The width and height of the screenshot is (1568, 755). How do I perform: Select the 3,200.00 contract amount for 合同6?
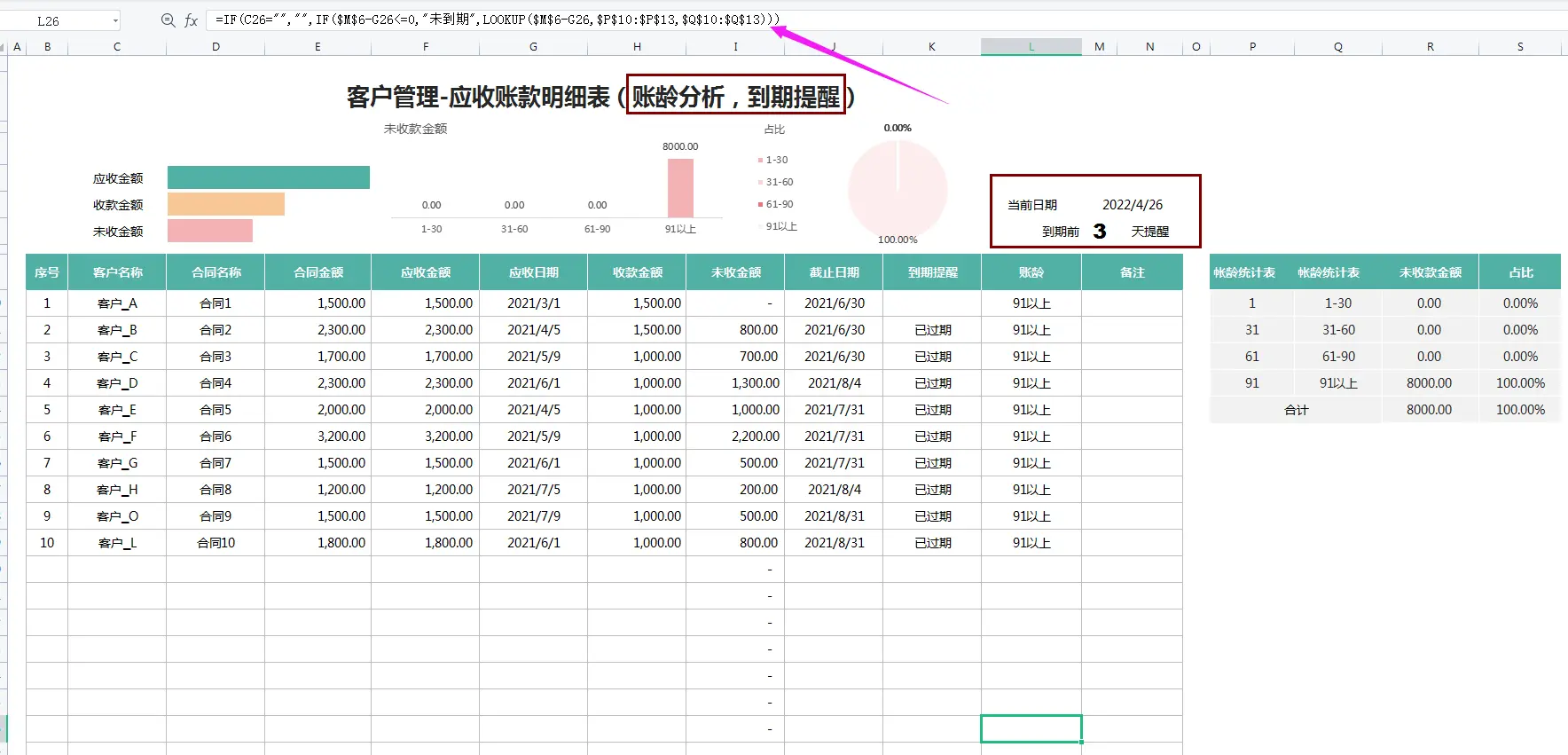tap(318, 436)
